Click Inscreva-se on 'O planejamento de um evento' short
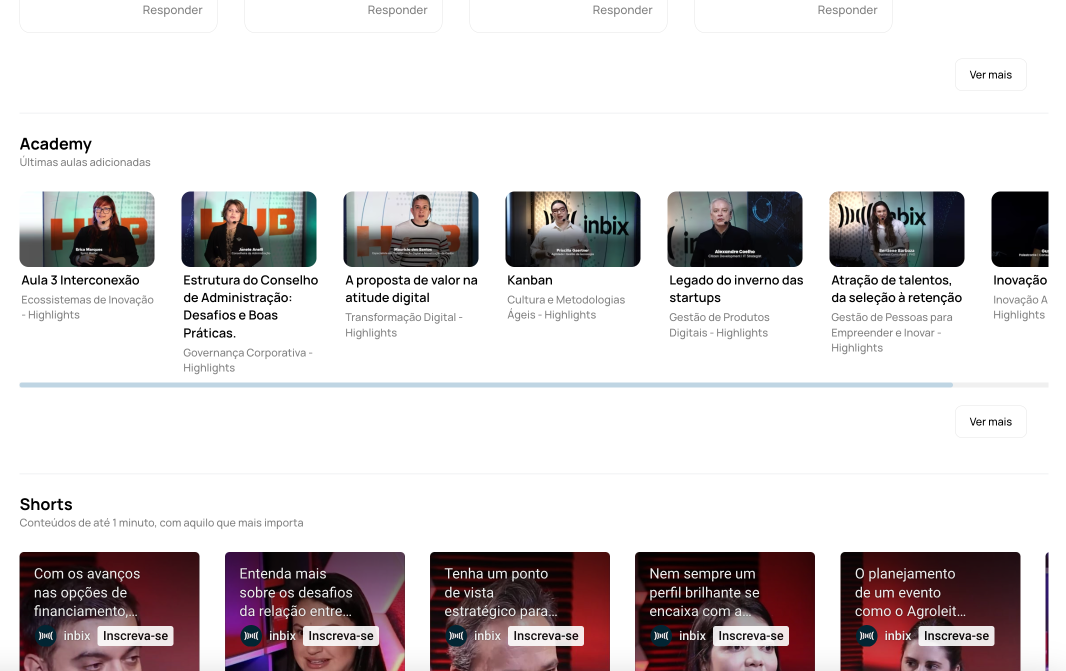1066x671 pixels. (x=956, y=636)
